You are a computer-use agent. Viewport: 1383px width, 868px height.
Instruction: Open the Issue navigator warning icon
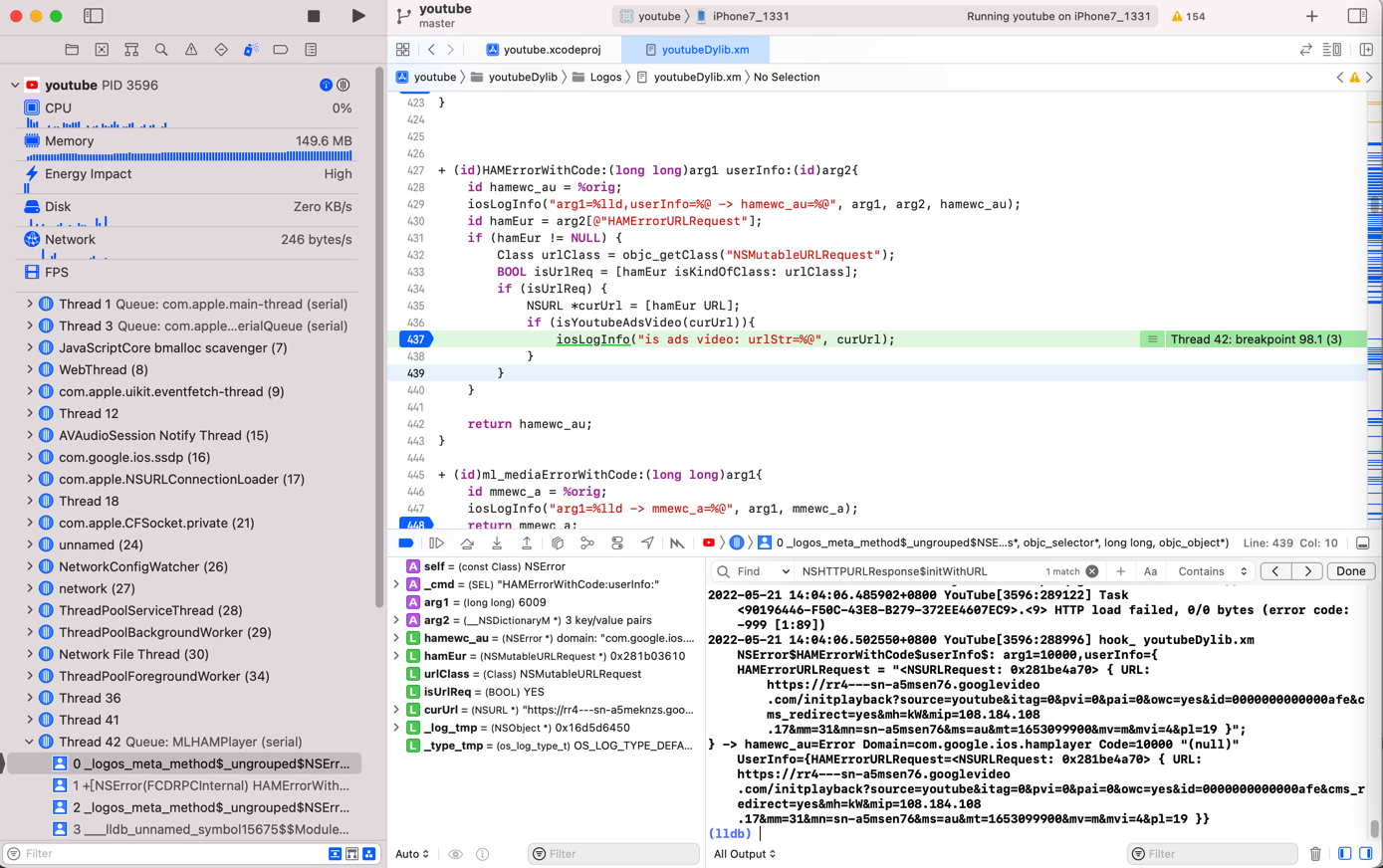pyautogui.click(x=191, y=50)
